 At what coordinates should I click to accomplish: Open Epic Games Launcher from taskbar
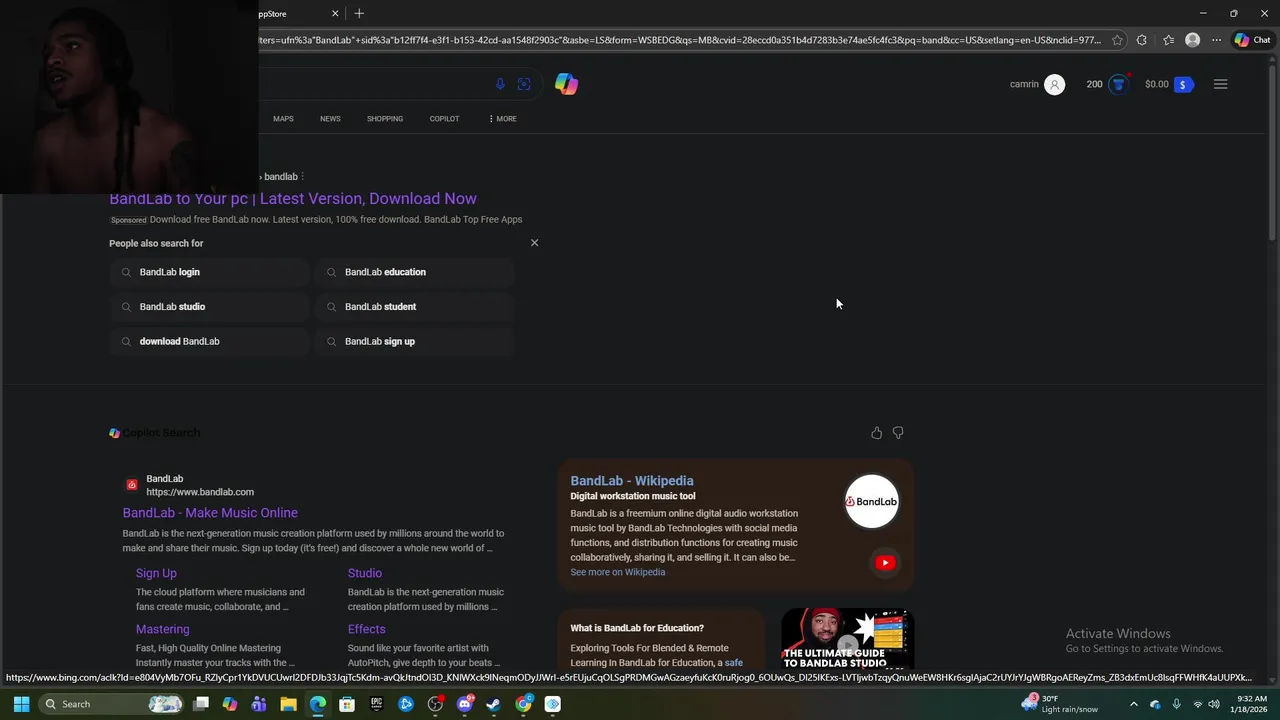376,704
